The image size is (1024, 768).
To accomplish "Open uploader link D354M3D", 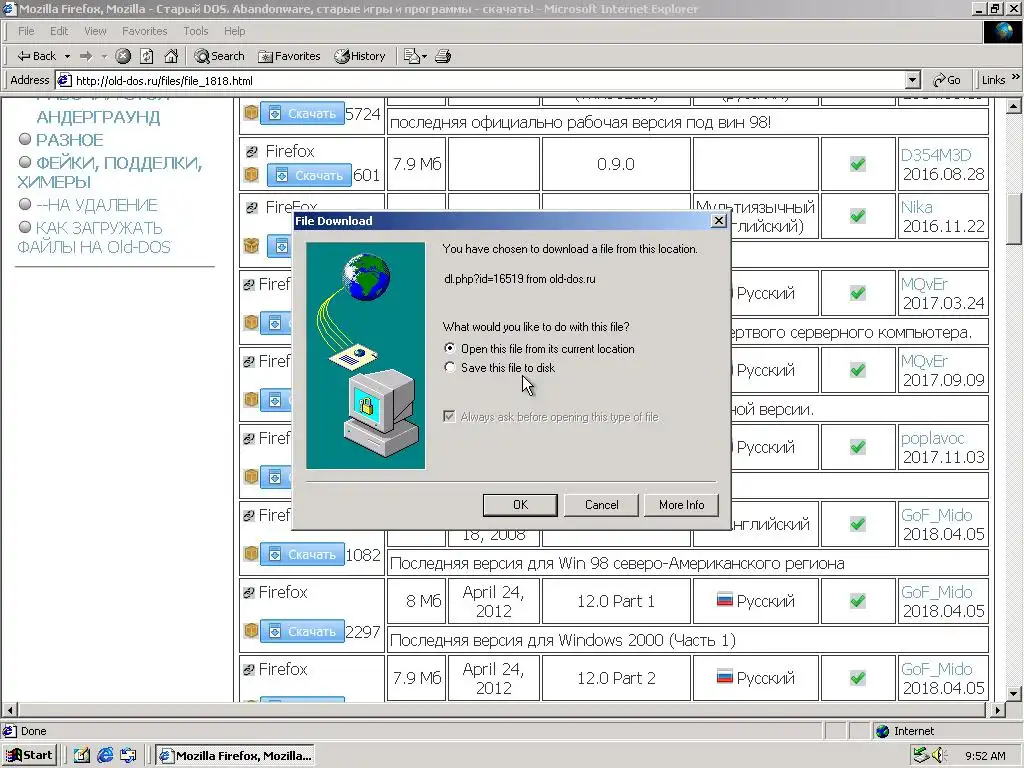I will click(x=936, y=155).
